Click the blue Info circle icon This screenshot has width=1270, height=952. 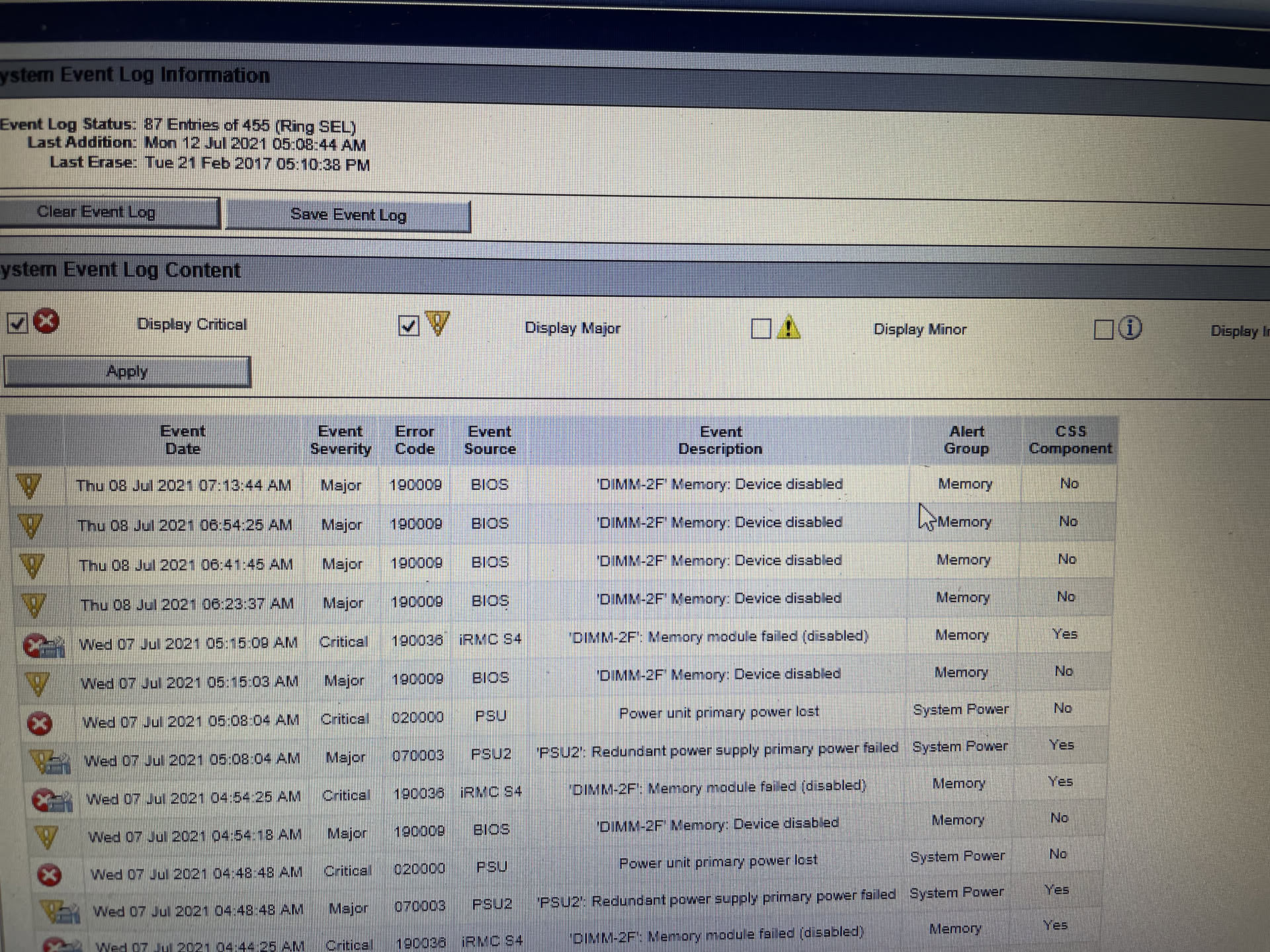(x=1130, y=328)
